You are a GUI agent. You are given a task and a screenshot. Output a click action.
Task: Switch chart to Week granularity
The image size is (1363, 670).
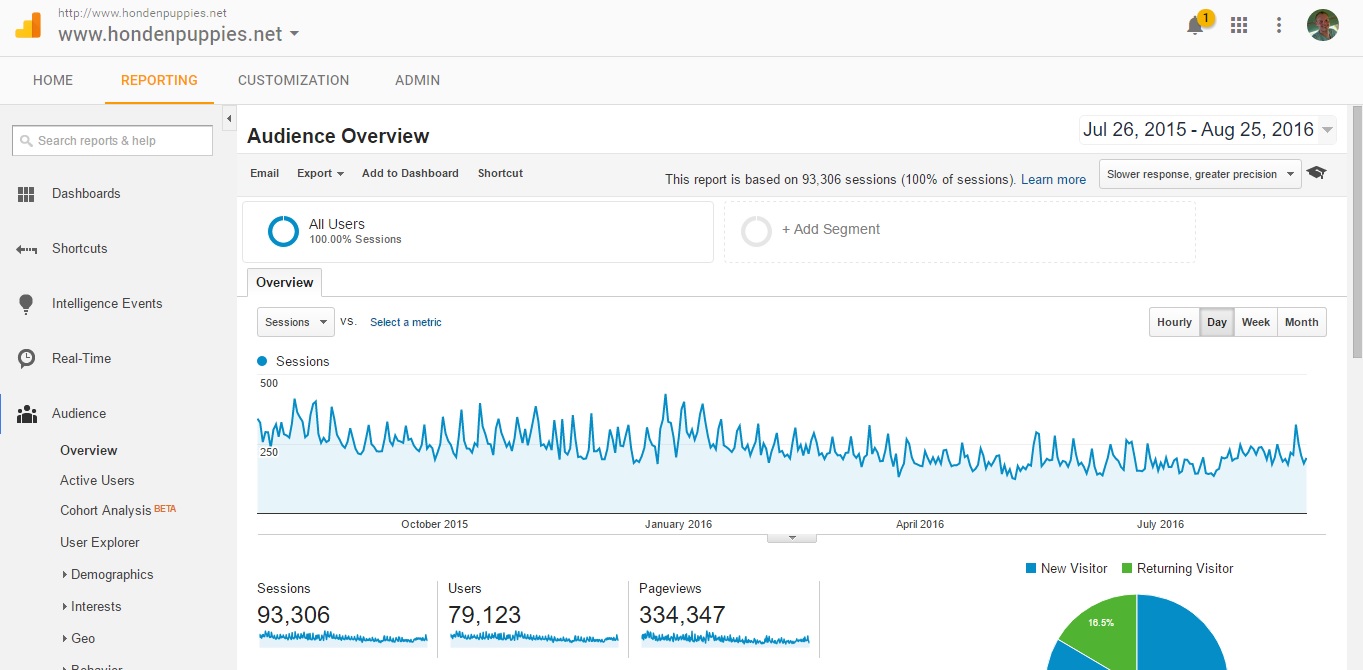tap(1256, 322)
